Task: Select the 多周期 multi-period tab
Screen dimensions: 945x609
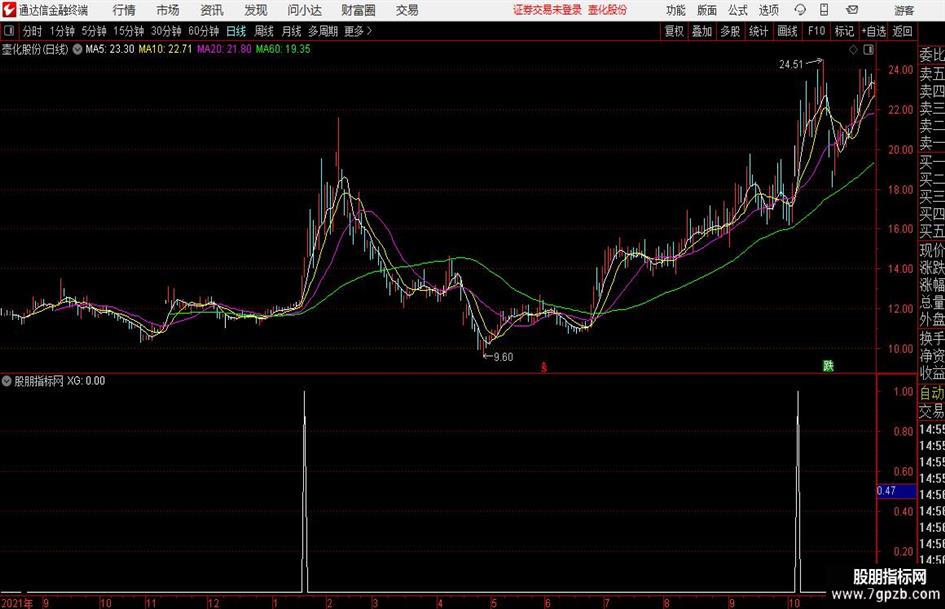Action: pos(323,31)
